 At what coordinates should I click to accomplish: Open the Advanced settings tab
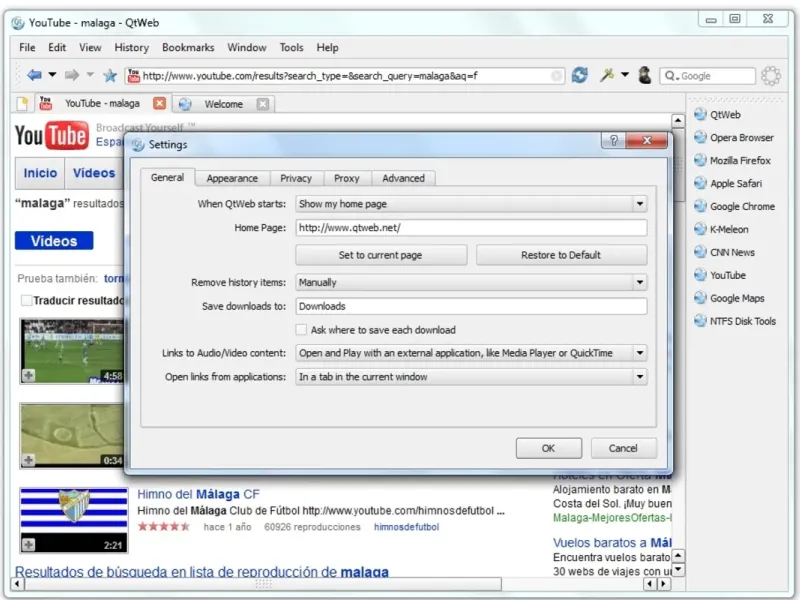403,179
